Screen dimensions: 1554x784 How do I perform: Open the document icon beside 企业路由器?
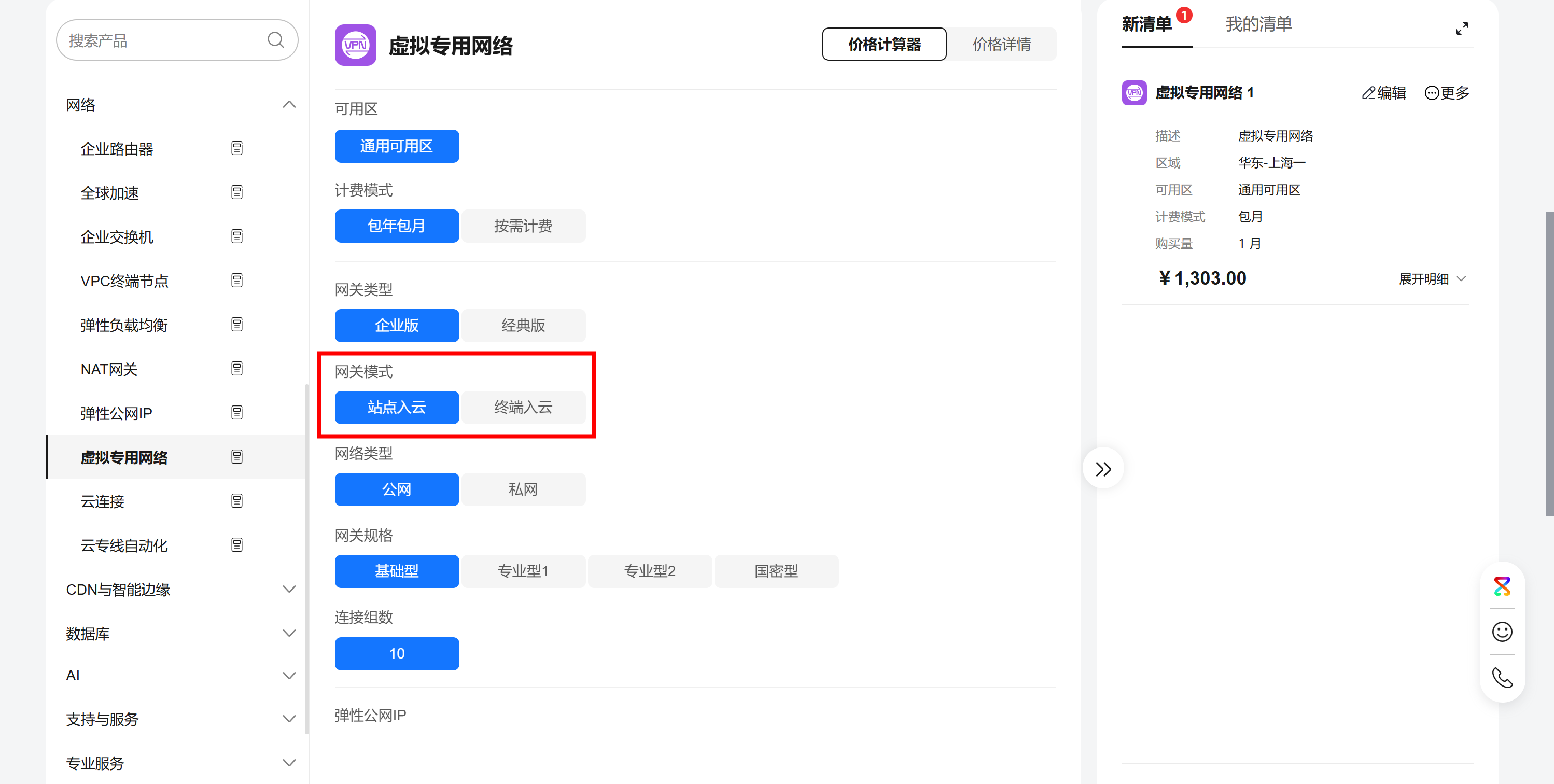[x=236, y=148]
